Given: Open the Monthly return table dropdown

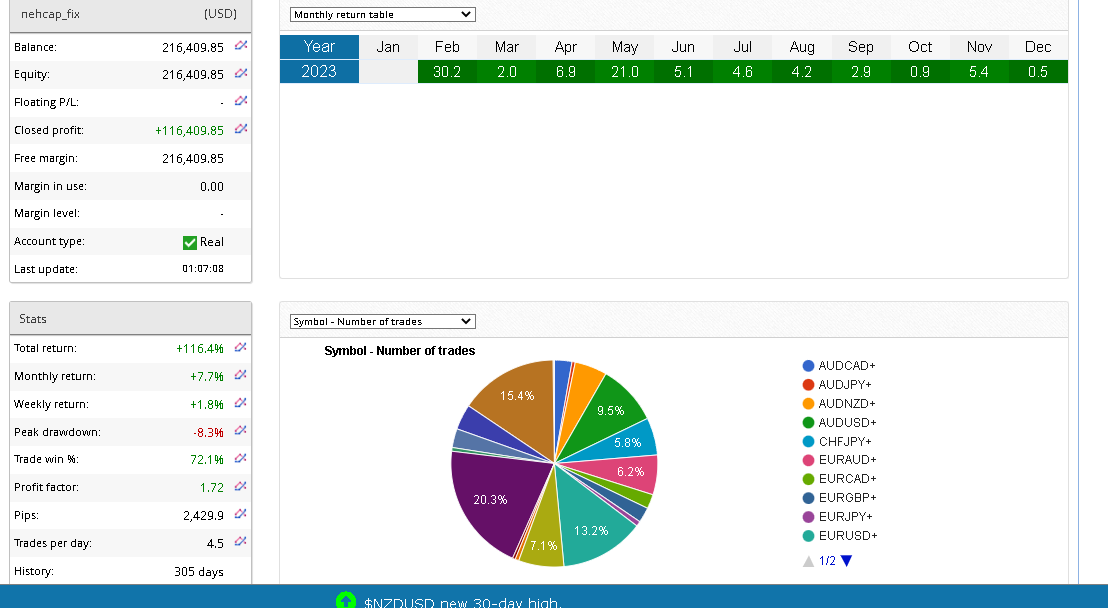Looking at the screenshot, I should click(x=383, y=15).
